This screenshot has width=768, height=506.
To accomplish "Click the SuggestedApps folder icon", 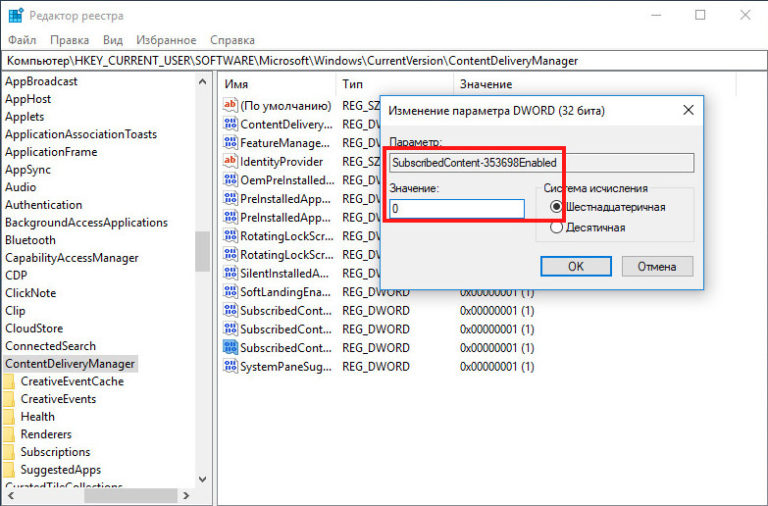I will pos(9,469).
